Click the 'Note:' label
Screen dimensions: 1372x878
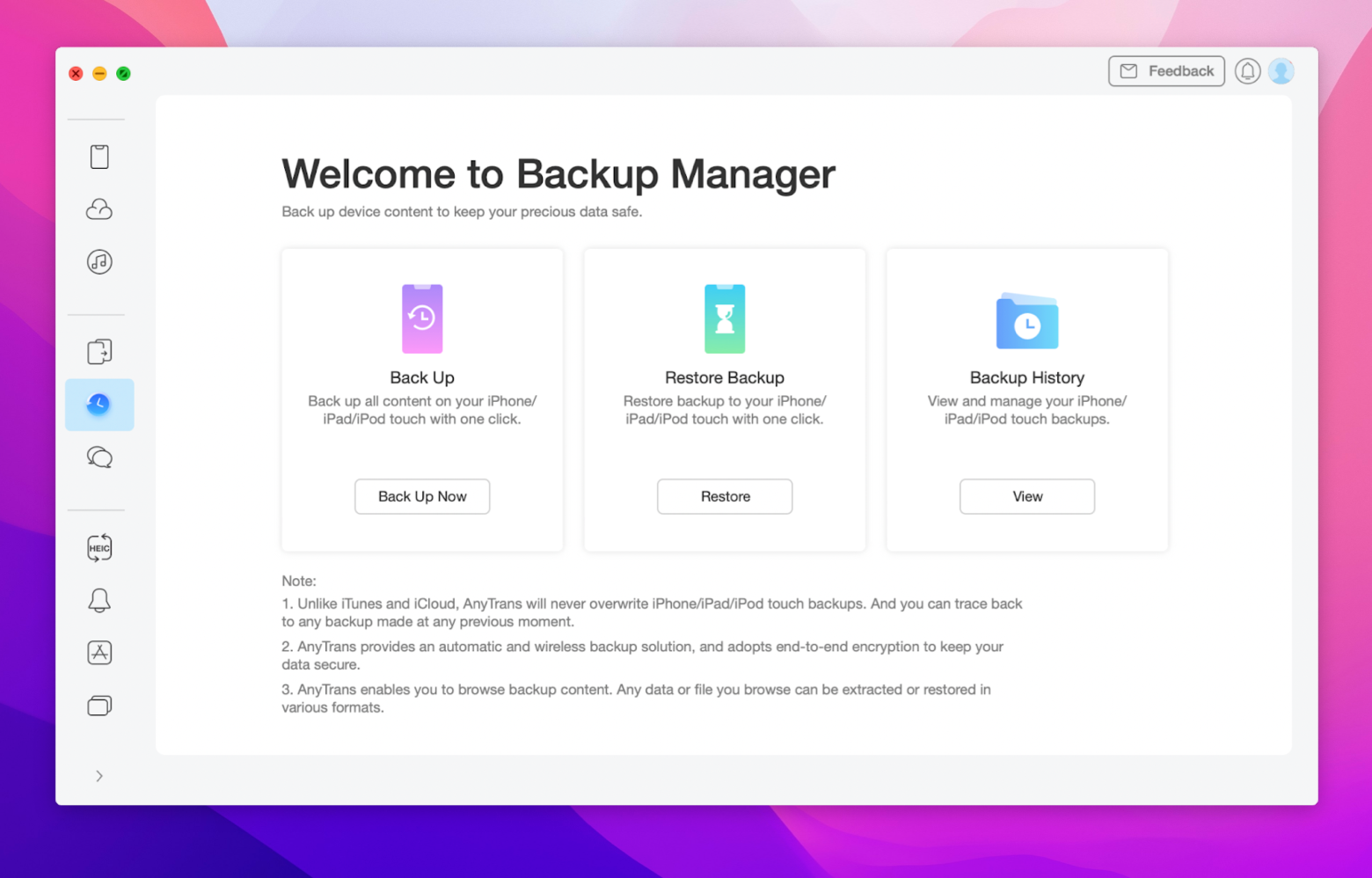coord(299,581)
